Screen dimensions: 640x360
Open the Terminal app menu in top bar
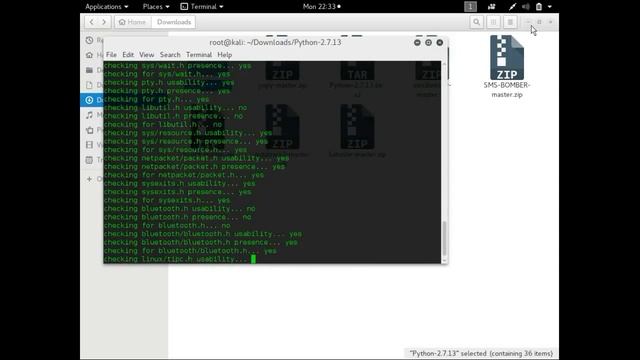coord(202,7)
